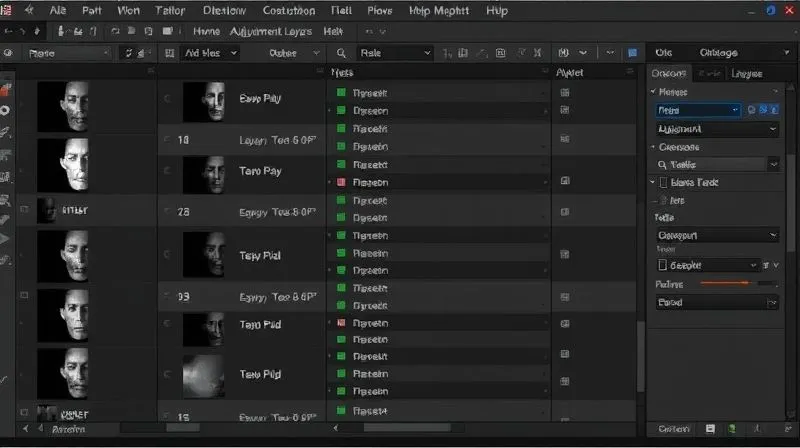Viewport: 800px width, 448px height.
Task: Toggle the Blans Terde checkbox
Action: click(663, 182)
